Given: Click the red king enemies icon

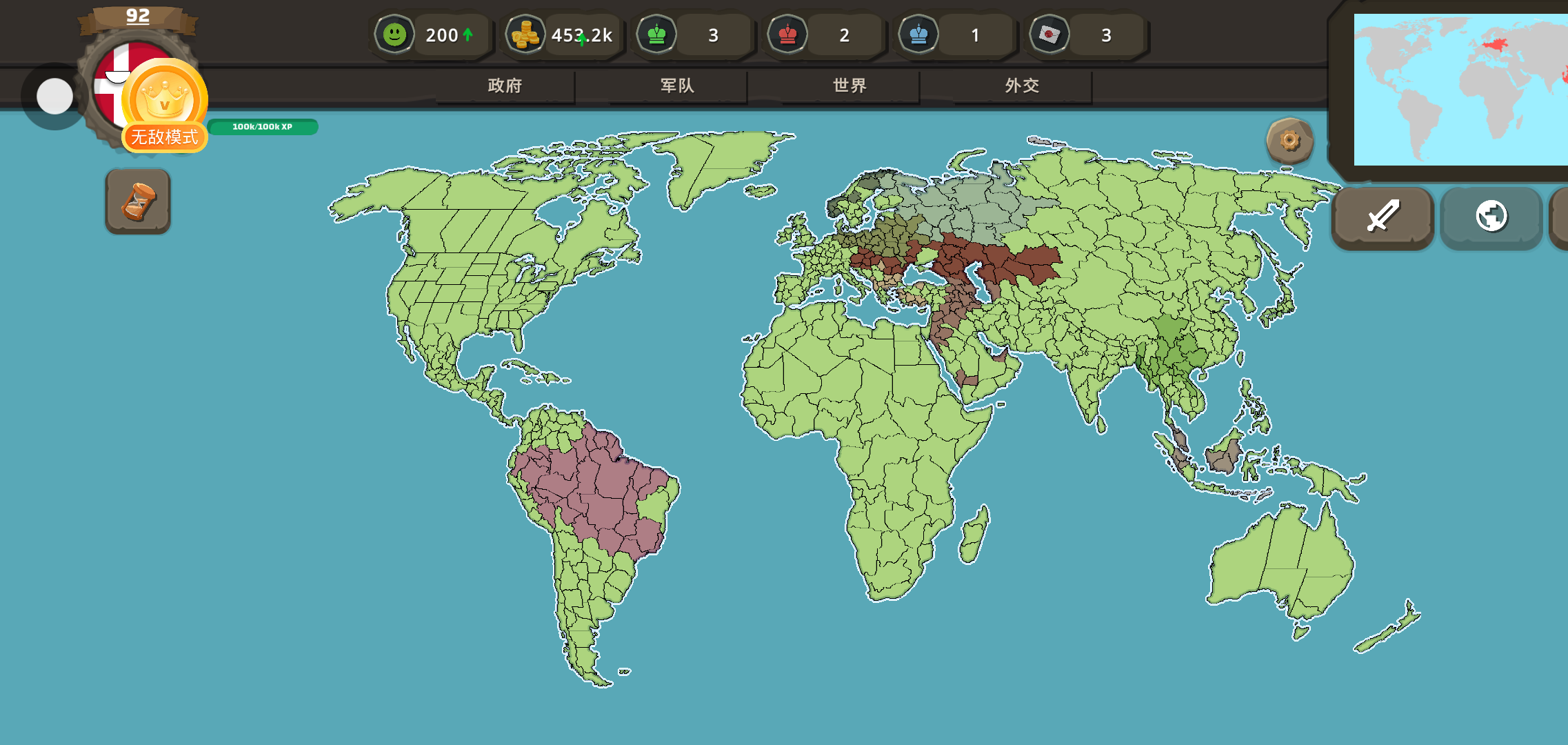Looking at the screenshot, I should [x=787, y=34].
